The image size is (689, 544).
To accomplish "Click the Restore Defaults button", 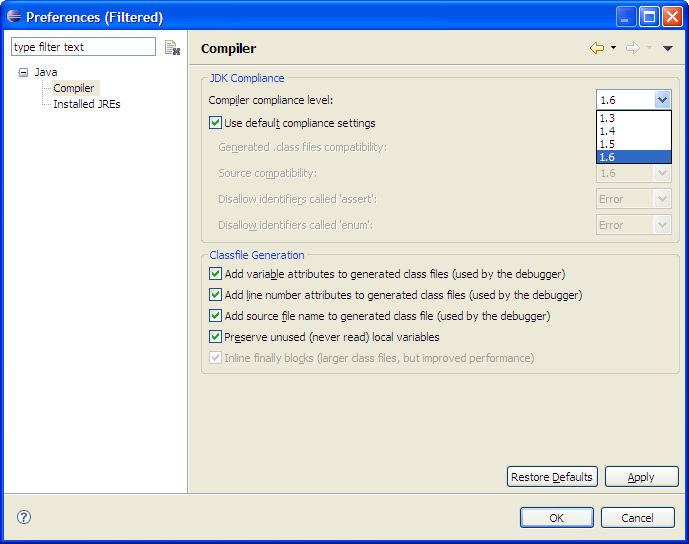I will [552, 477].
